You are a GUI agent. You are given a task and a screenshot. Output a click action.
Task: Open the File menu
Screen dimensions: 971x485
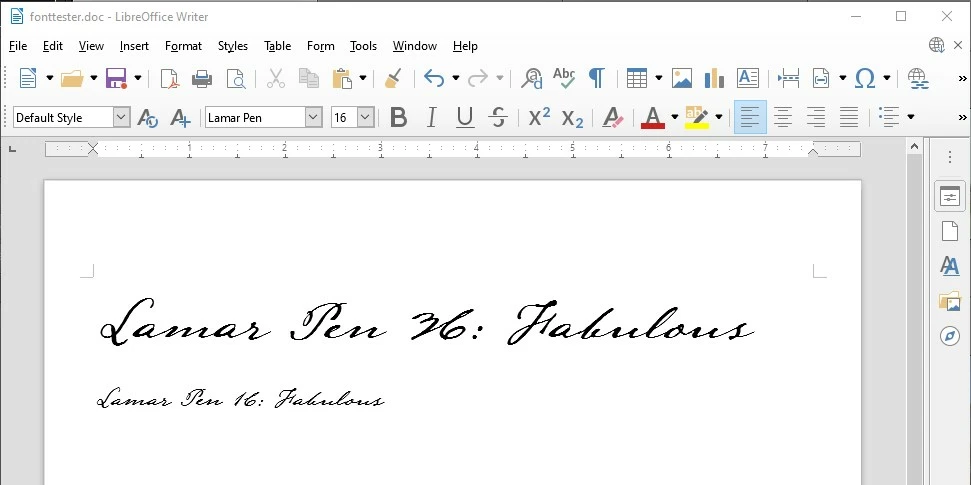[x=18, y=46]
